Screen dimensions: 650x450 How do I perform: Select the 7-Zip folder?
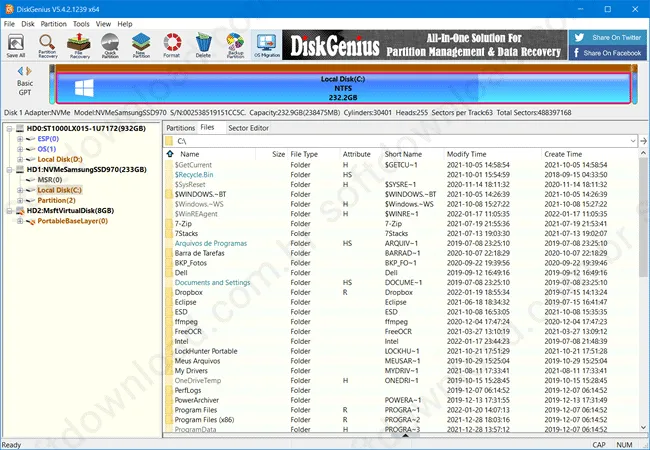(x=401, y=224)
